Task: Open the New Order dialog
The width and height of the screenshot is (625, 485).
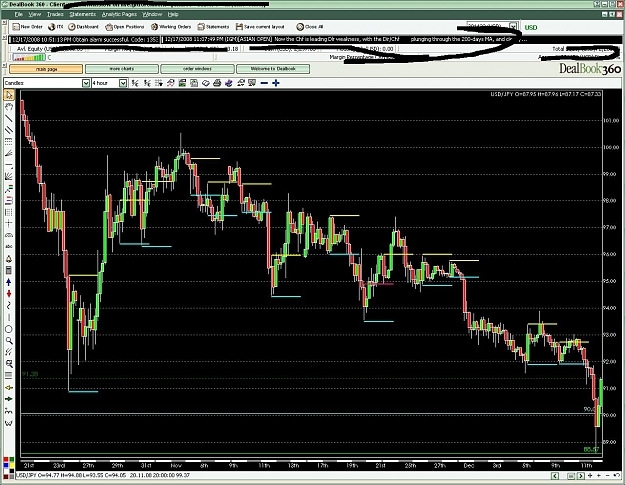Action: pyautogui.click(x=28, y=27)
